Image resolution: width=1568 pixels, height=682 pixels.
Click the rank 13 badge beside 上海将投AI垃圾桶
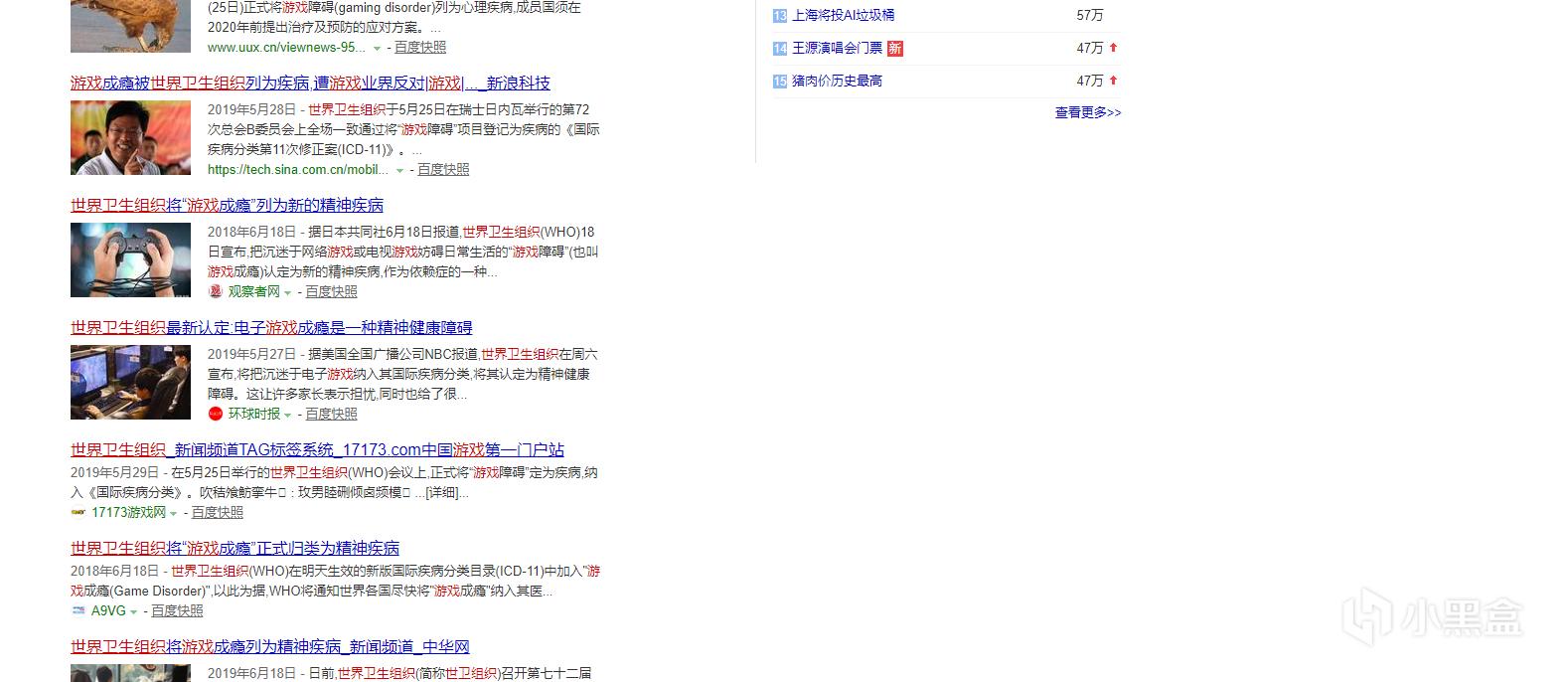coord(780,16)
